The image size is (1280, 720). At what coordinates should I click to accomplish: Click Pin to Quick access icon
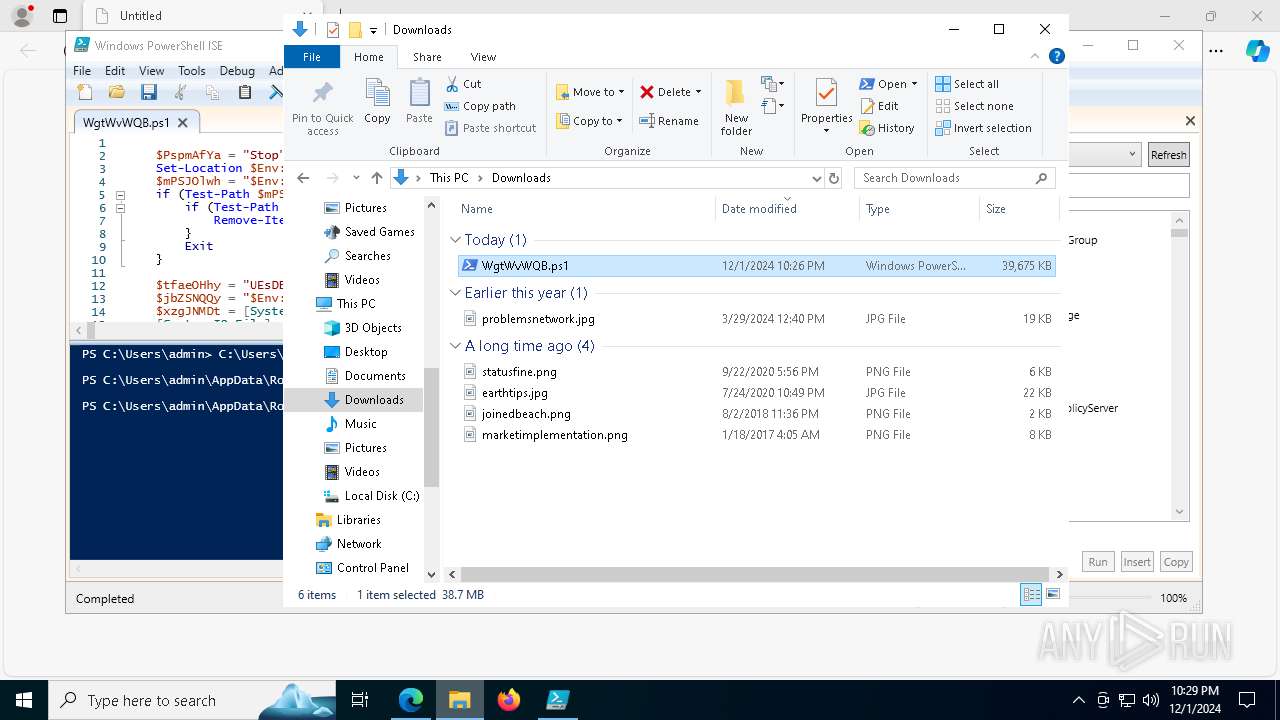click(322, 107)
